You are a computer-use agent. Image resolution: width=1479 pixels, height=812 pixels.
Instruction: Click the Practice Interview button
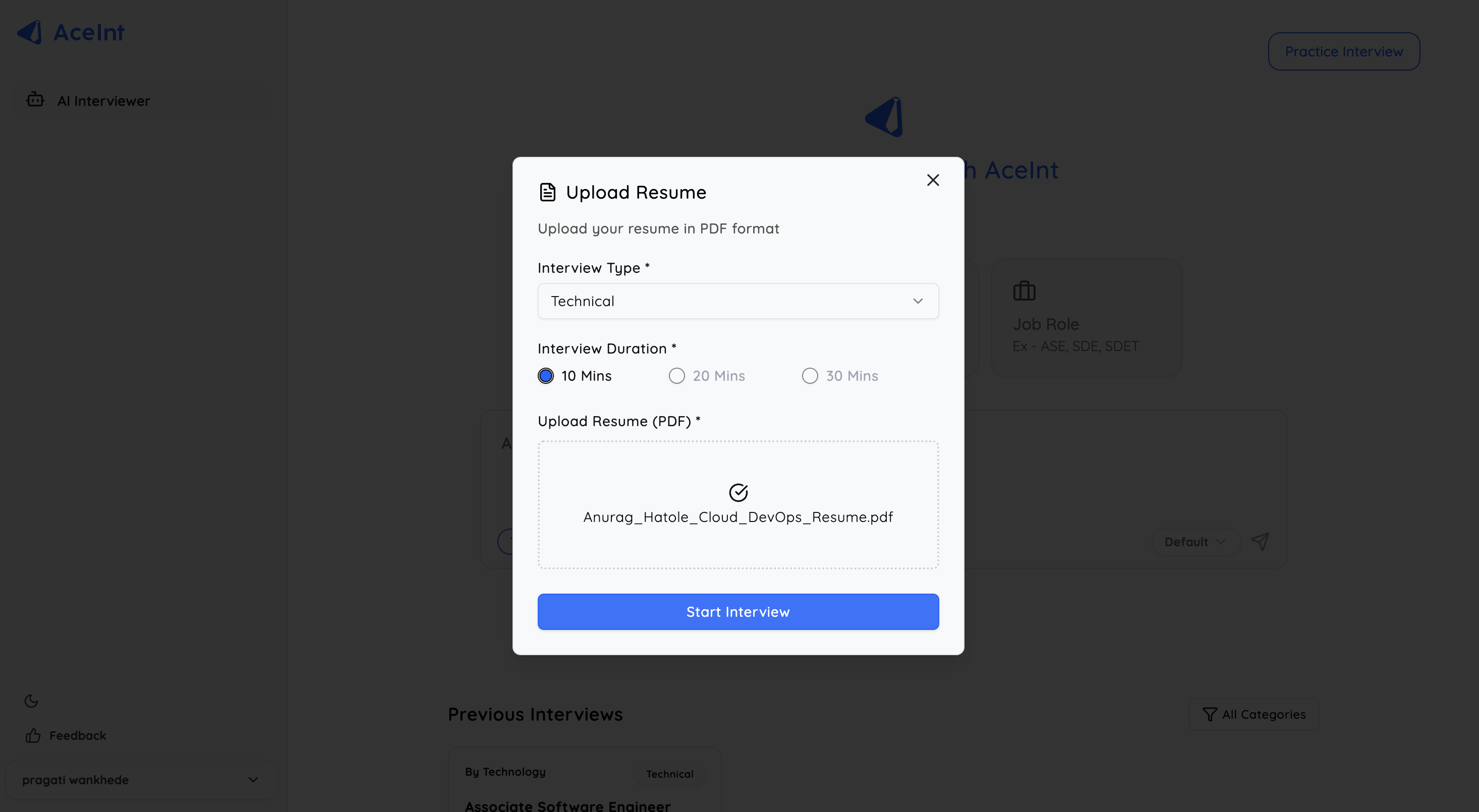click(x=1343, y=51)
